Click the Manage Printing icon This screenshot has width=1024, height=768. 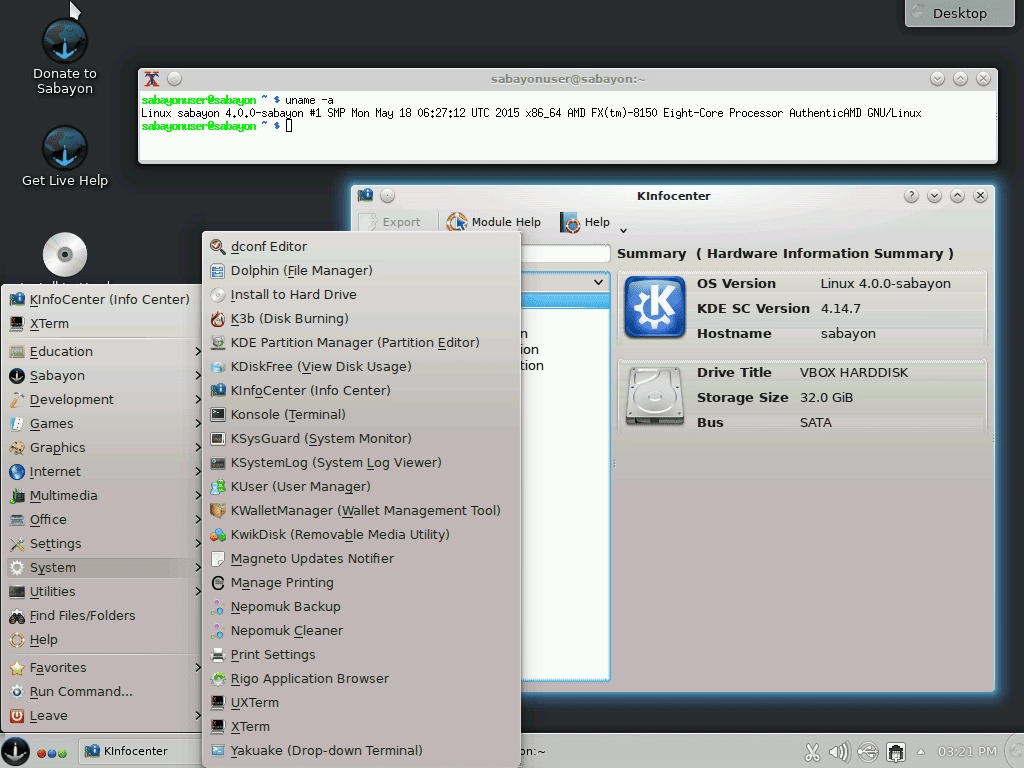click(x=217, y=583)
